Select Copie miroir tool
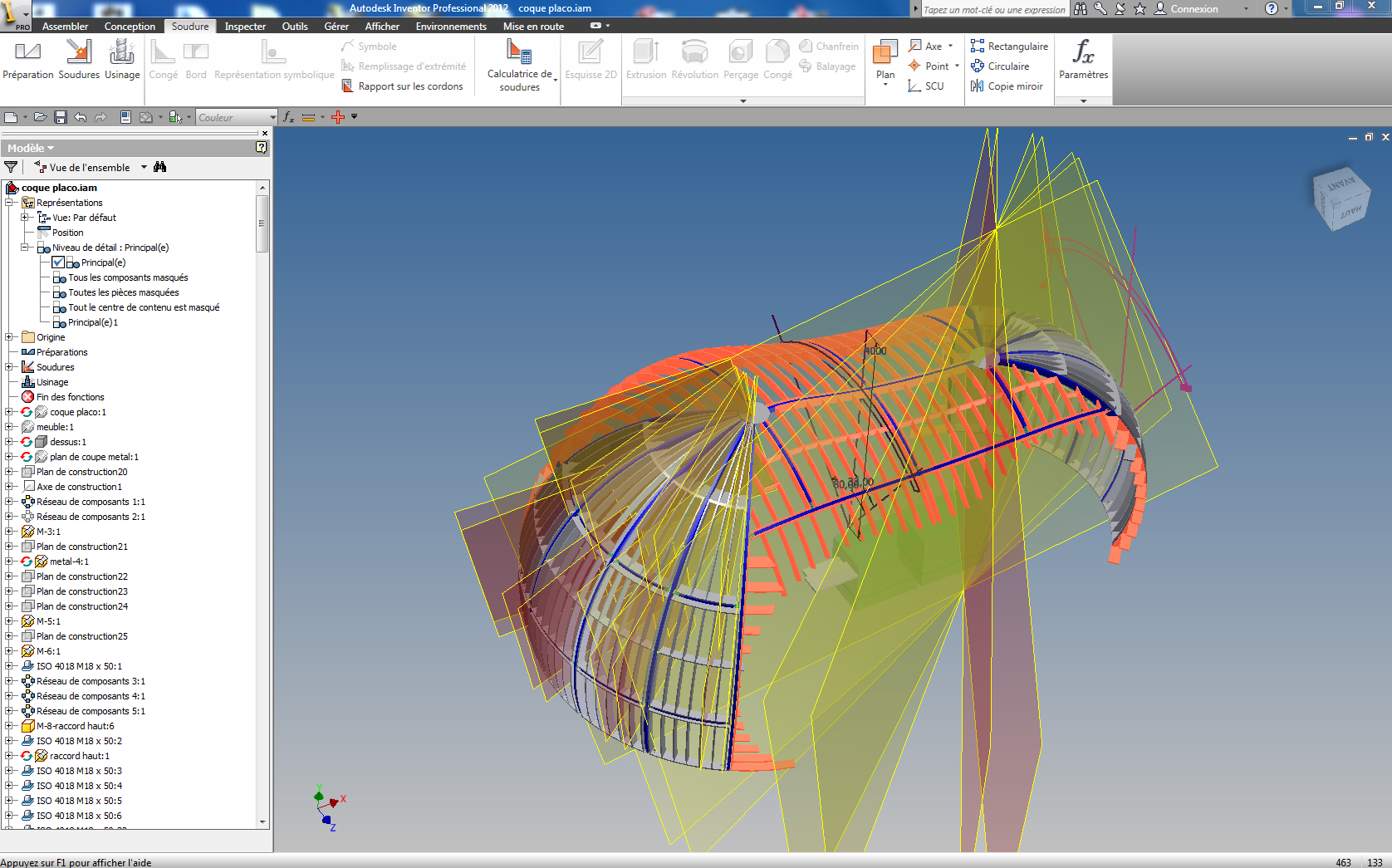 (1007, 86)
